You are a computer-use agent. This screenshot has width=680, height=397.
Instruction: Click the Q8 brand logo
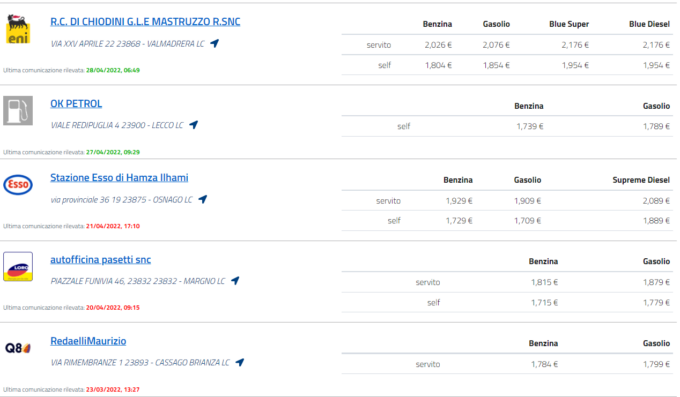pos(18,348)
